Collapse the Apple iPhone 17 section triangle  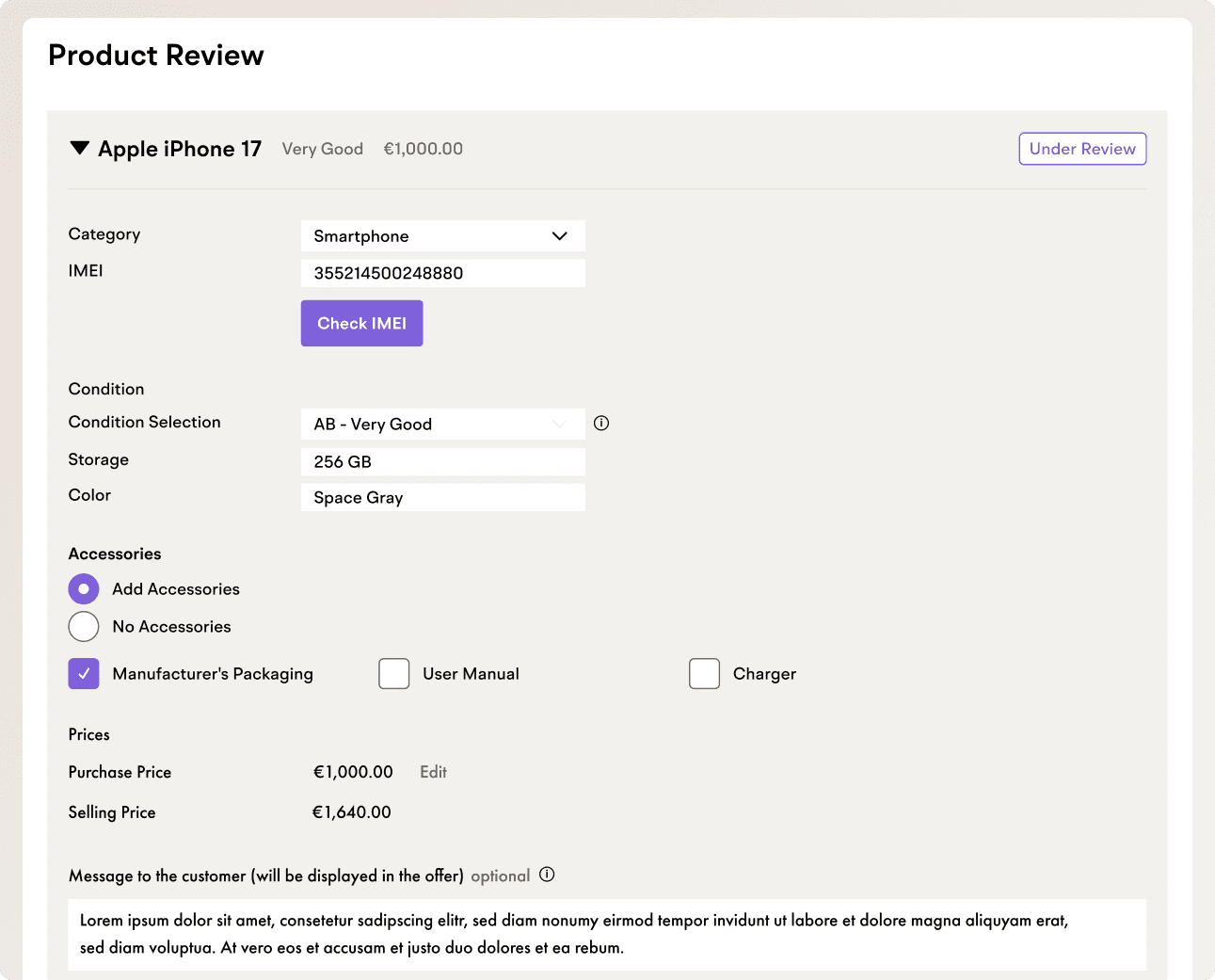(80, 148)
